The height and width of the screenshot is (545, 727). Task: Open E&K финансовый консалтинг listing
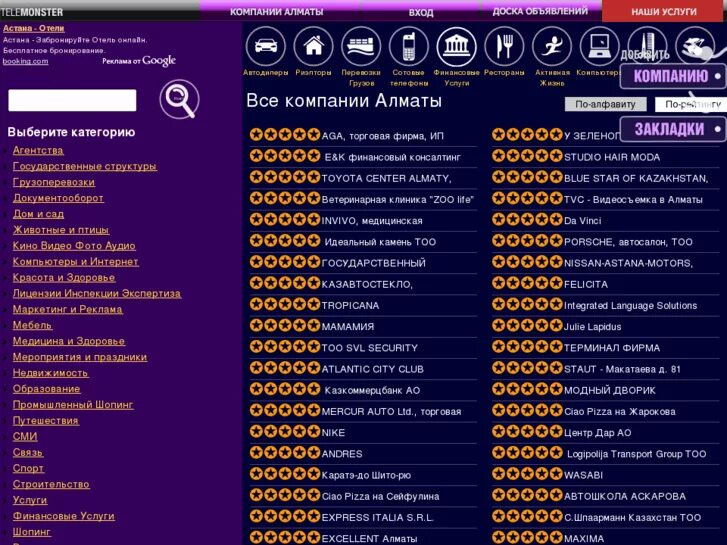click(393, 157)
